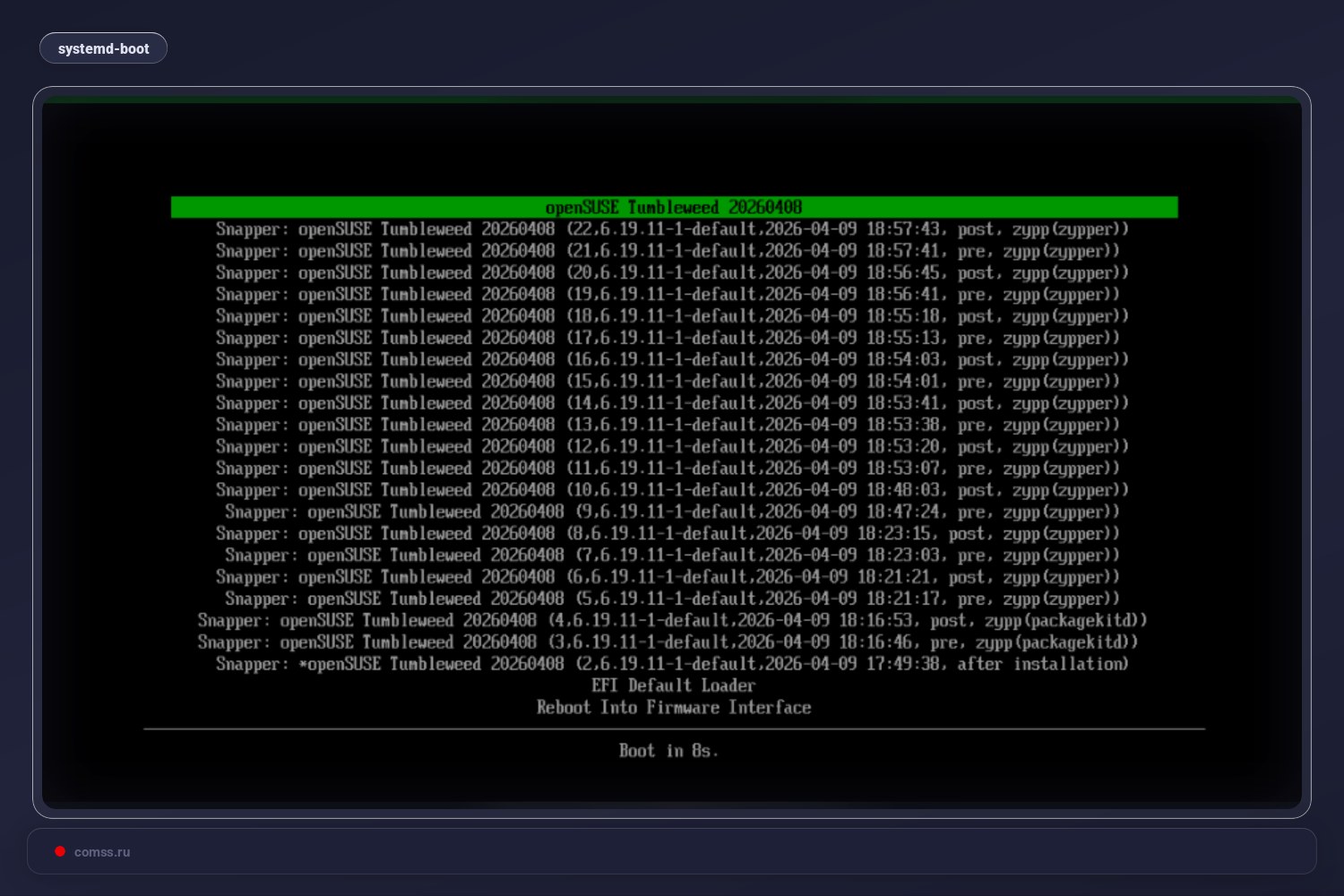Select the EFI Default Loader entry

675,685
